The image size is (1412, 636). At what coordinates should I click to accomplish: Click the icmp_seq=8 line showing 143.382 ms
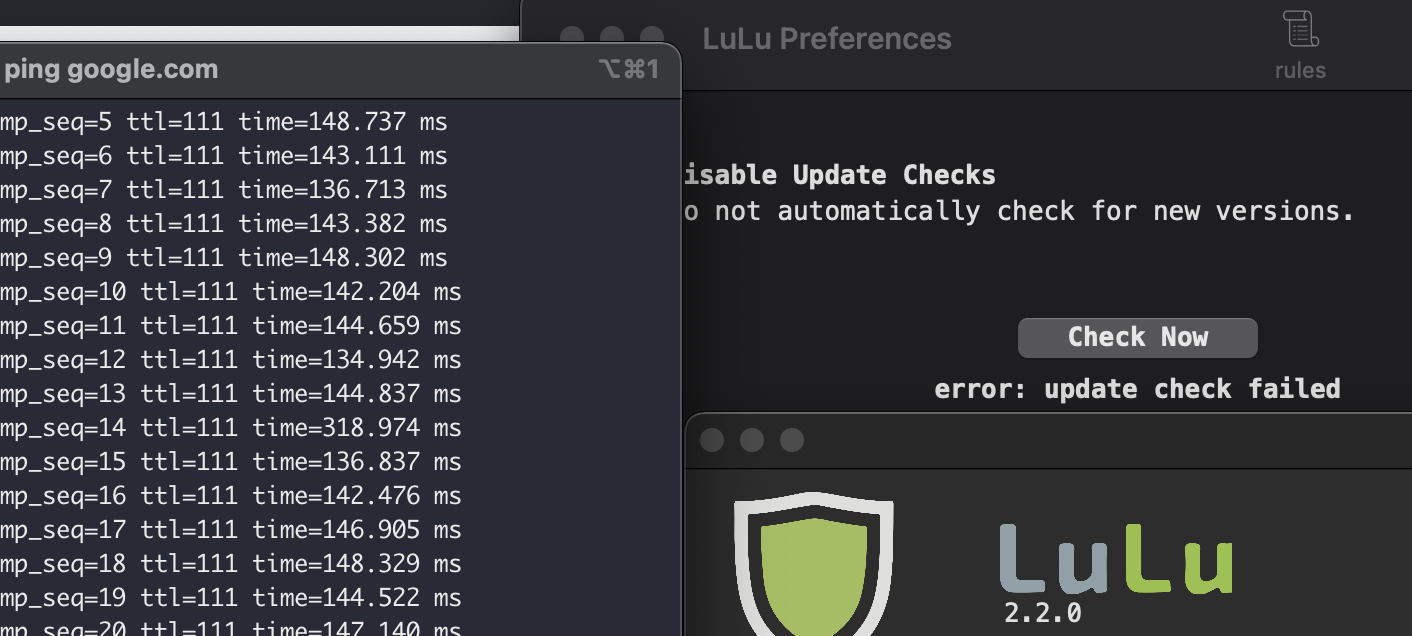[x=224, y=224]
